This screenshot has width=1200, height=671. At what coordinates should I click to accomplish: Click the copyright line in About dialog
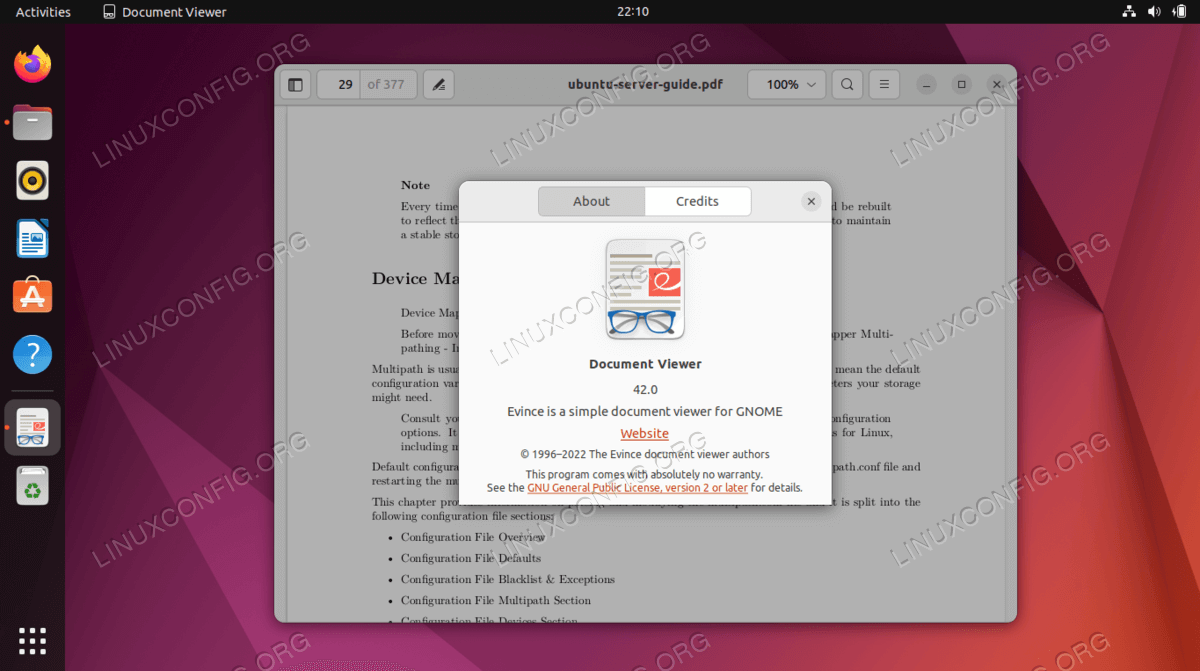[645, 454]
